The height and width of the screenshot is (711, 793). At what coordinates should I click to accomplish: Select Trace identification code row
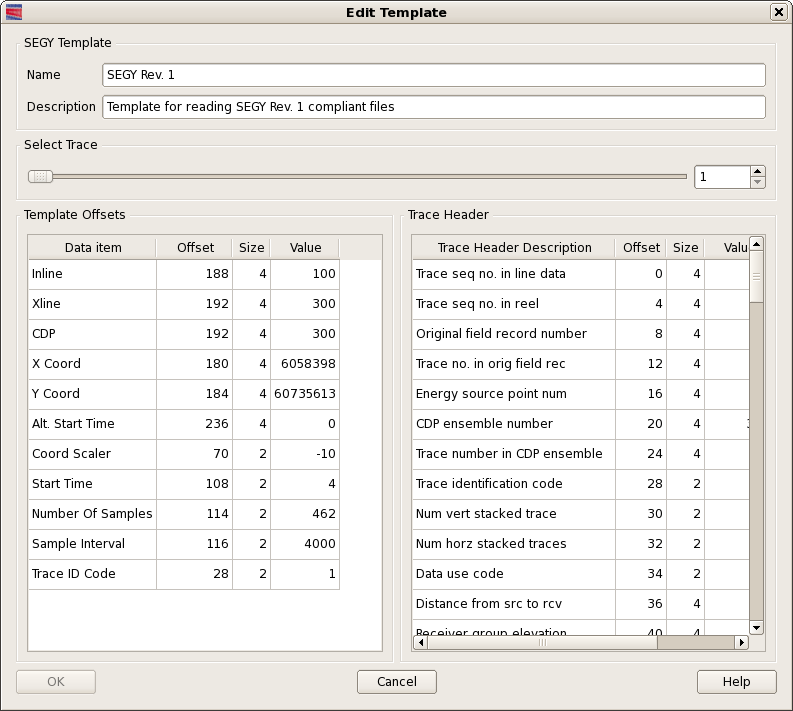(x=581, y=484)
